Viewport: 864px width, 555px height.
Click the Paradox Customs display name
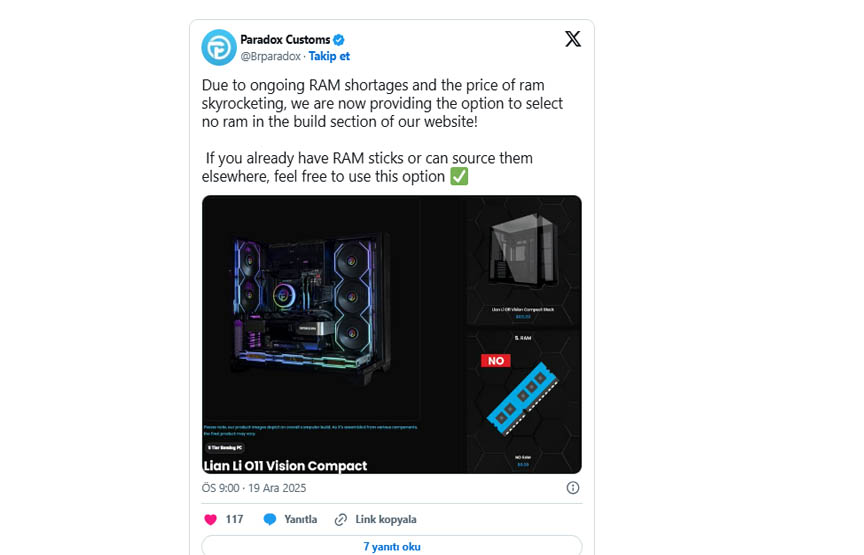(285, 40)
